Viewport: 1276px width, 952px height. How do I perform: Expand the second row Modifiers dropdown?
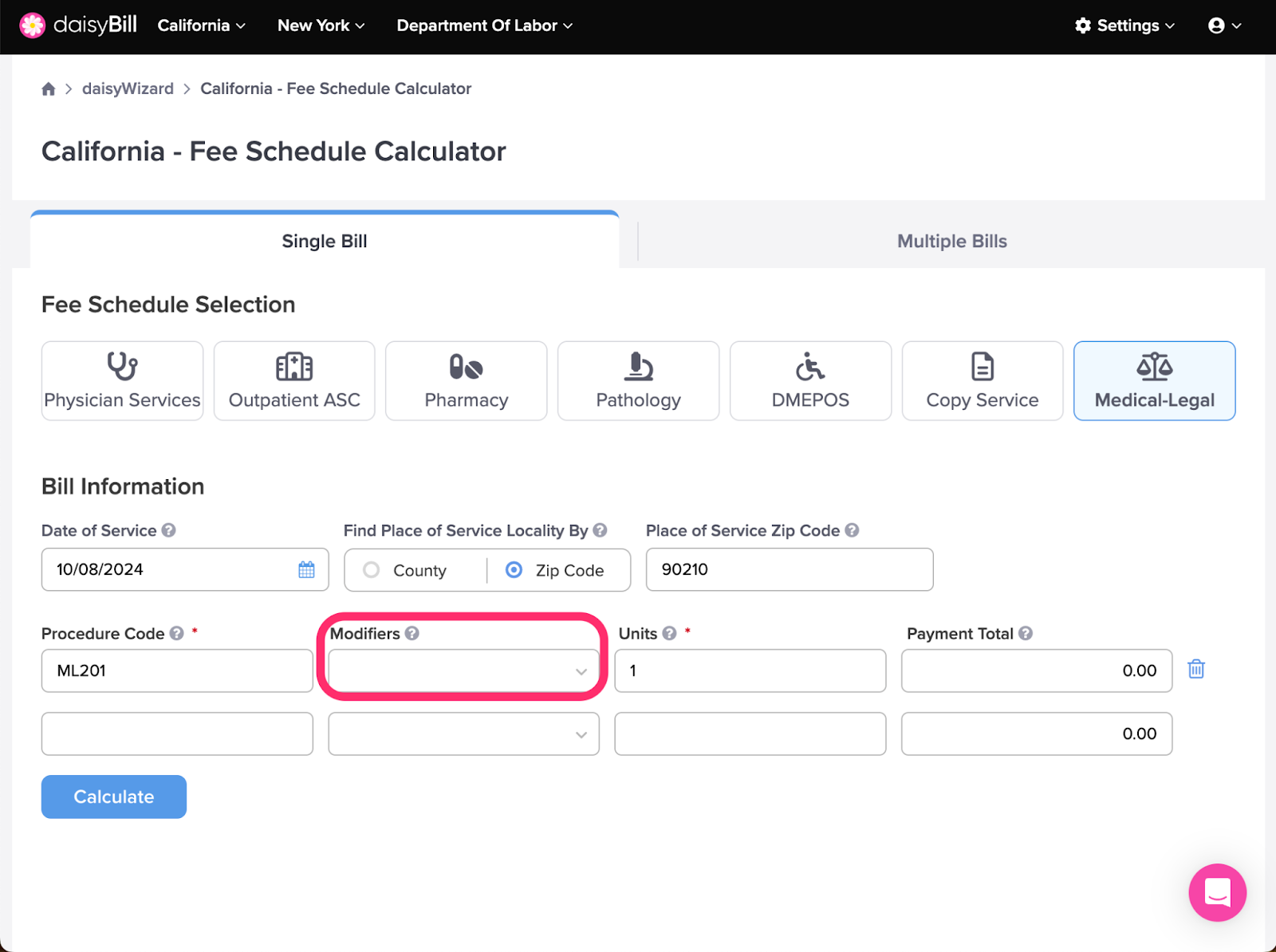click(x=463, y=734)
